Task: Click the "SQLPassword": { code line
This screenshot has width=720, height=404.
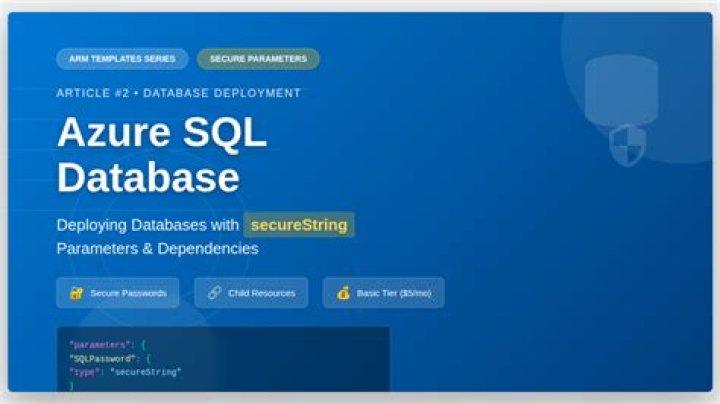Action: click(x=110, y=358)
